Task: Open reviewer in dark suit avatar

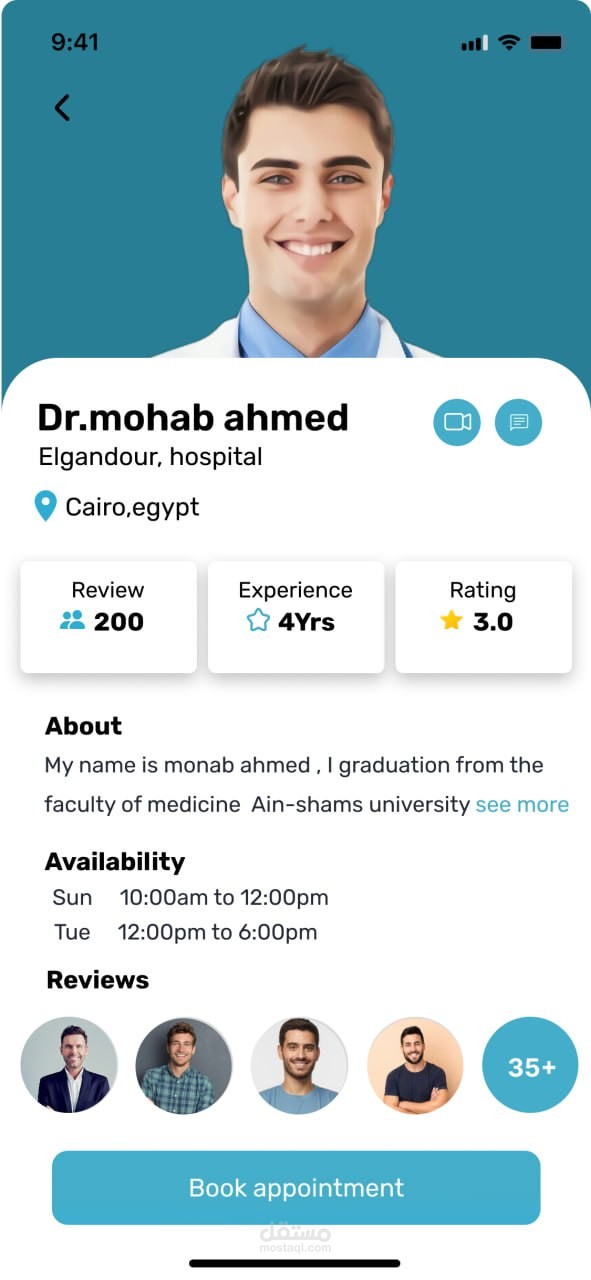Action: [69, 1066]
